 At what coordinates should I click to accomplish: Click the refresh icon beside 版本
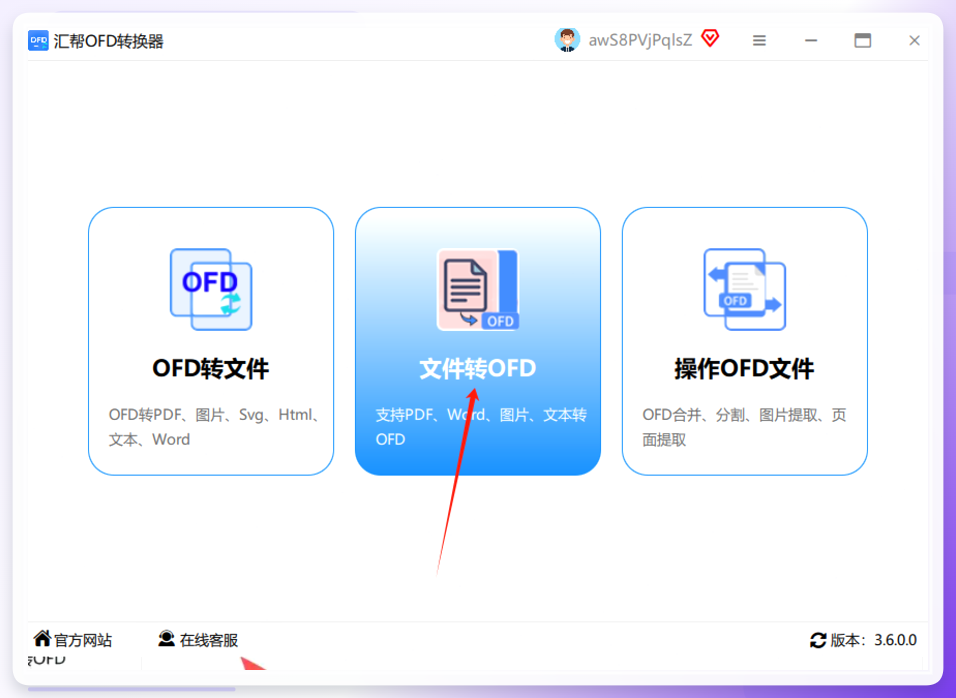click(818, 641)
